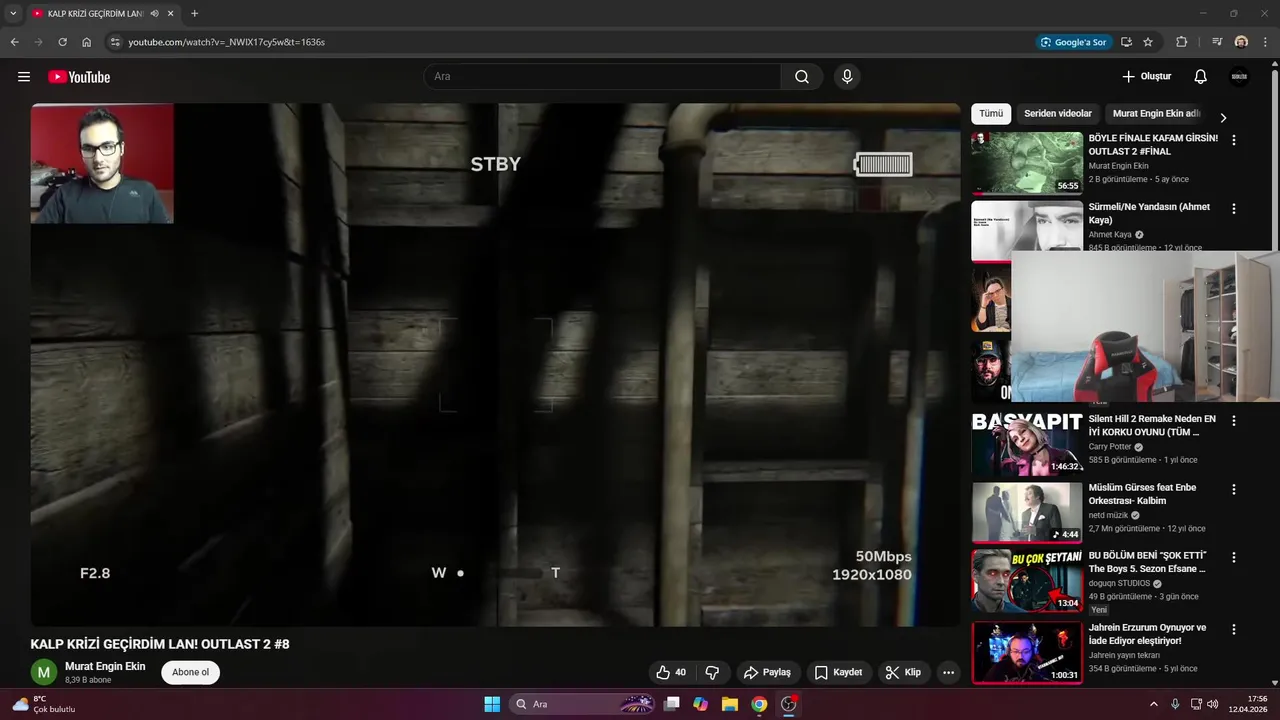Open Chrome three-dot menu

click(1265, 42)
